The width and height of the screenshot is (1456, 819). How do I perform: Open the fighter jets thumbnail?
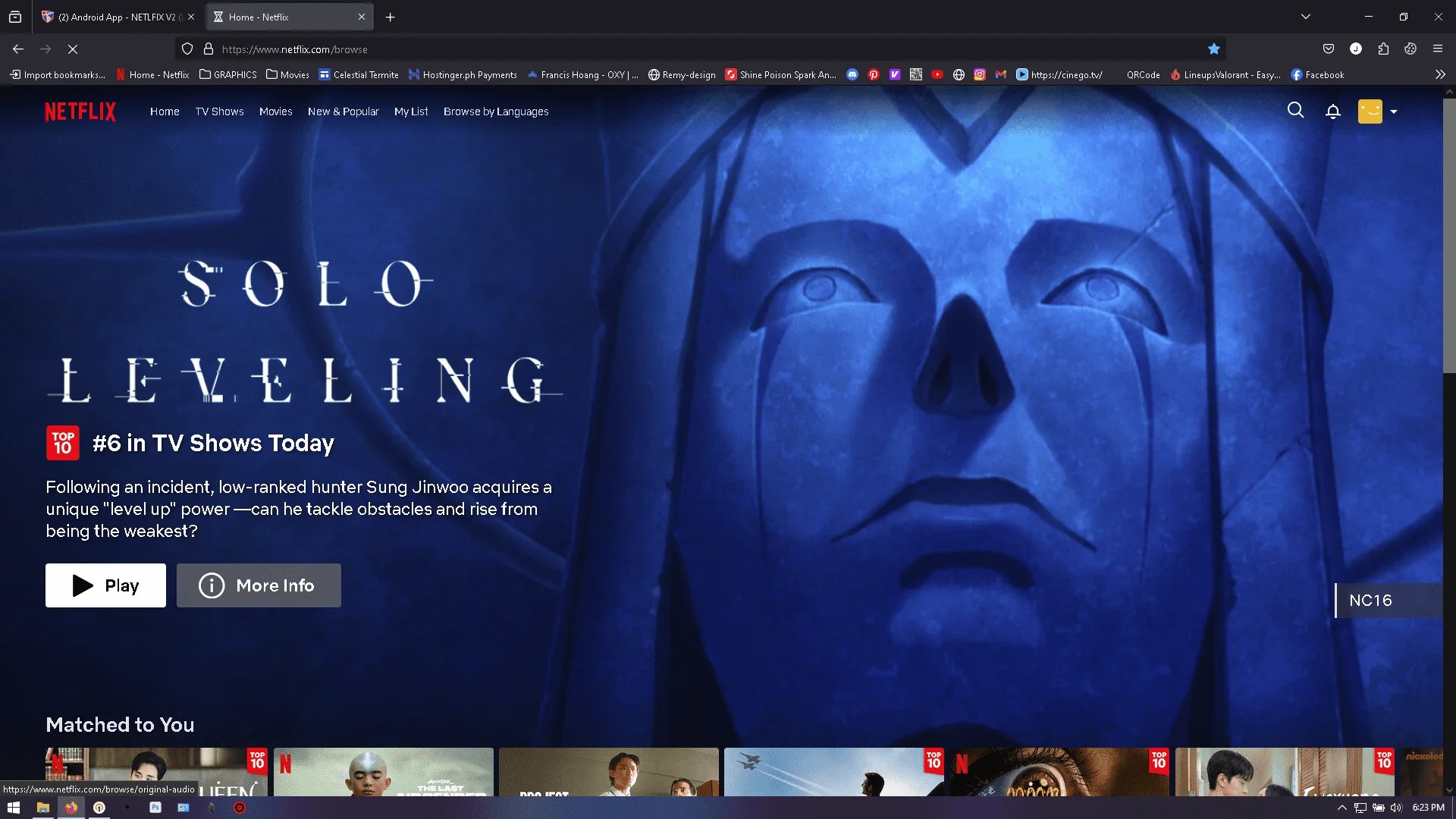coord(834,772)
